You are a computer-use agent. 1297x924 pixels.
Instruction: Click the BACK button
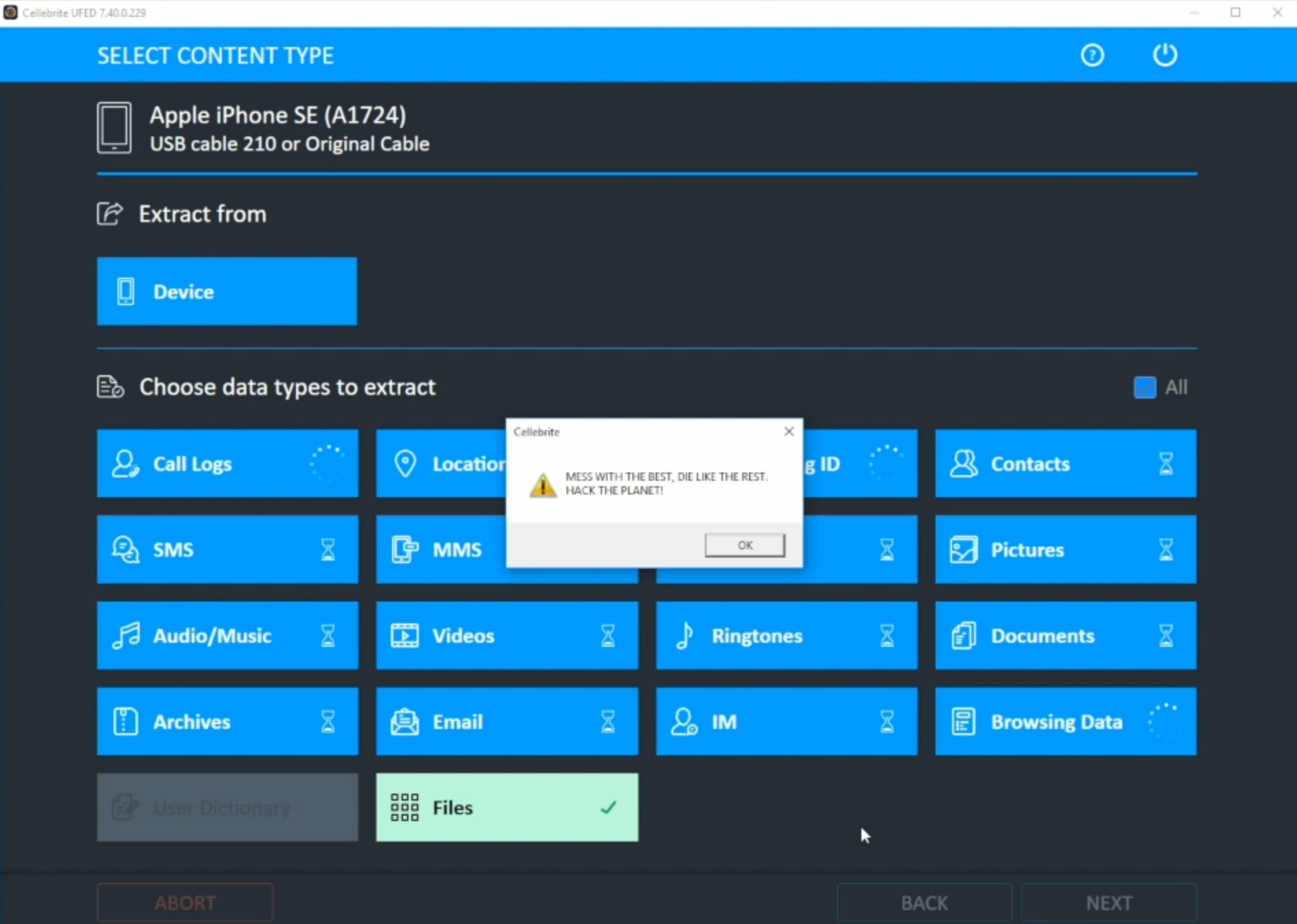pos(924,902)
